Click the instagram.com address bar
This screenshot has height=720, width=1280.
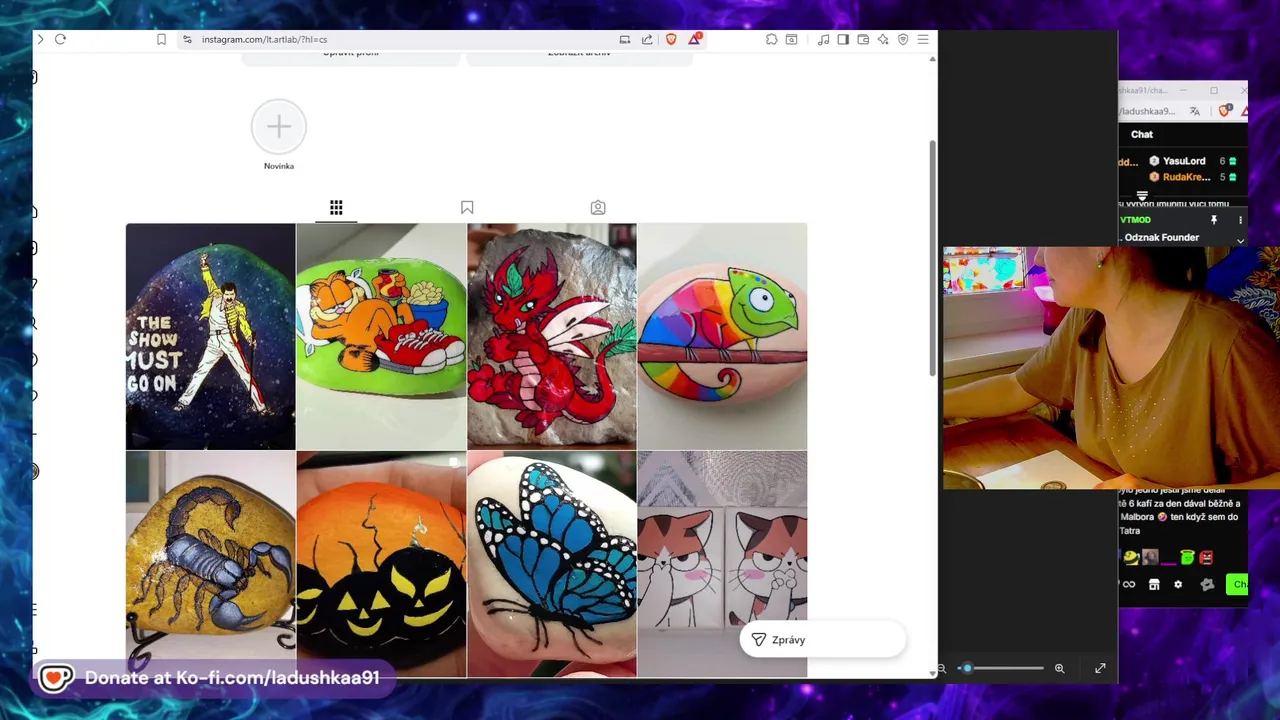(x=400, y=39)
